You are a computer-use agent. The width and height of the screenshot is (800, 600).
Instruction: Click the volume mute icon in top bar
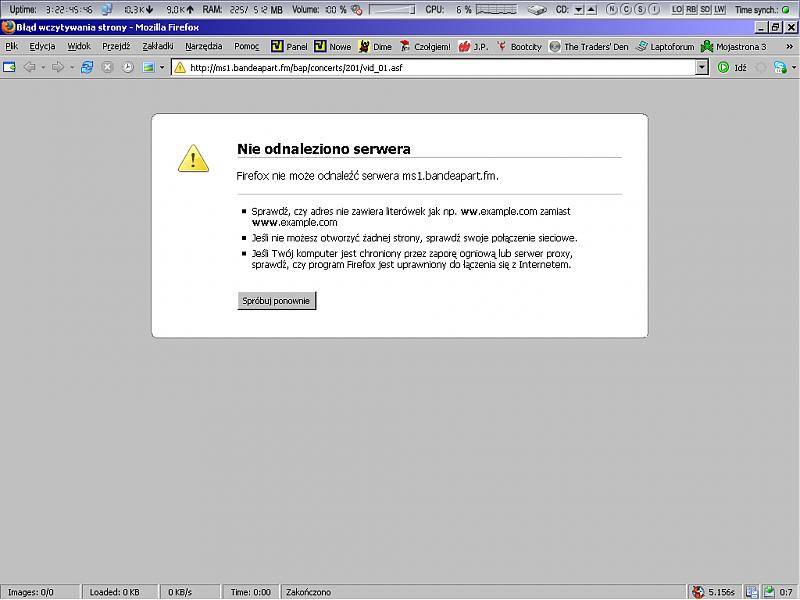click(x=357, y=9)
